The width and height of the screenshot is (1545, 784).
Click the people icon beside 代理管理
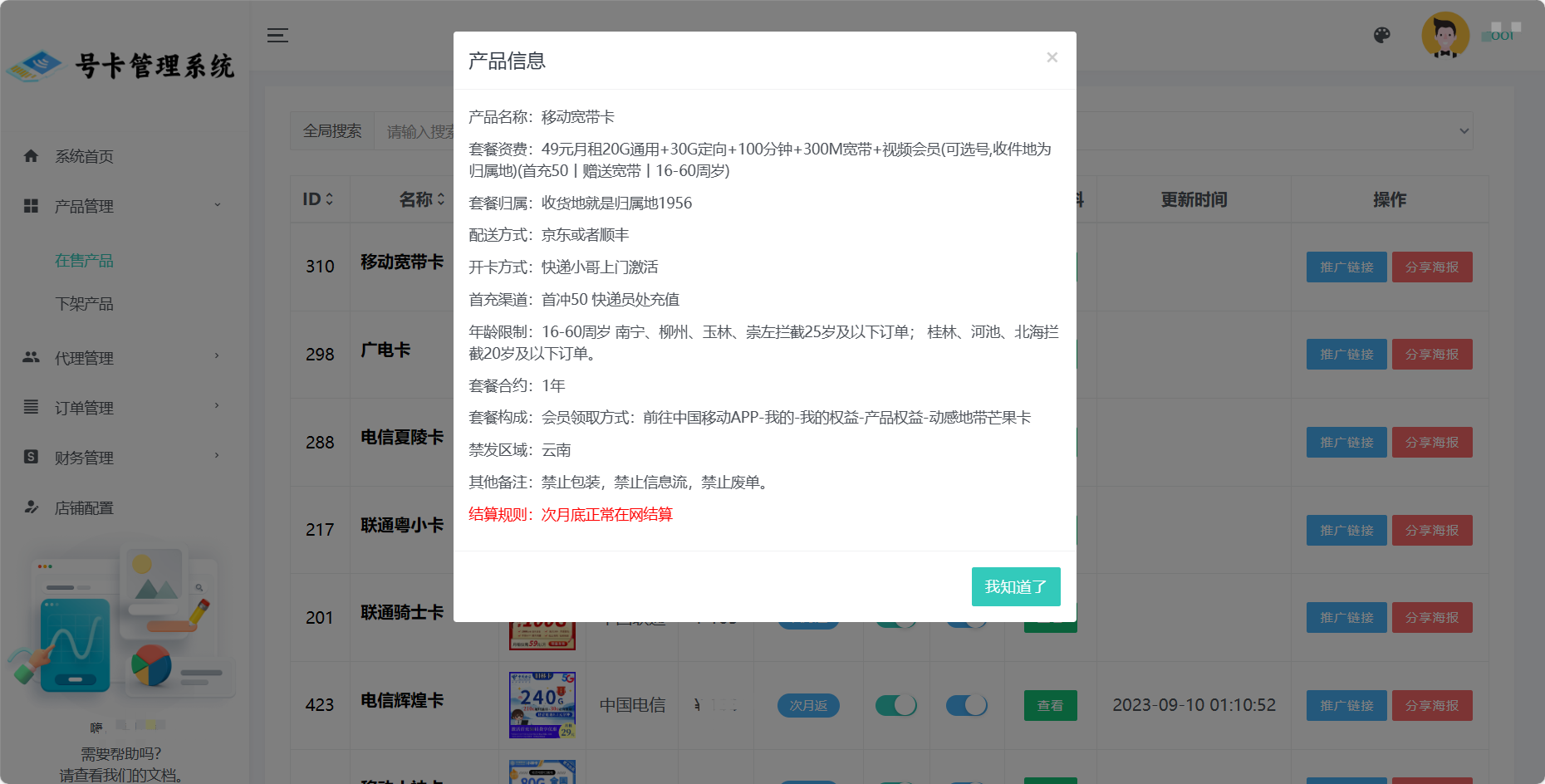coord(31,357)
